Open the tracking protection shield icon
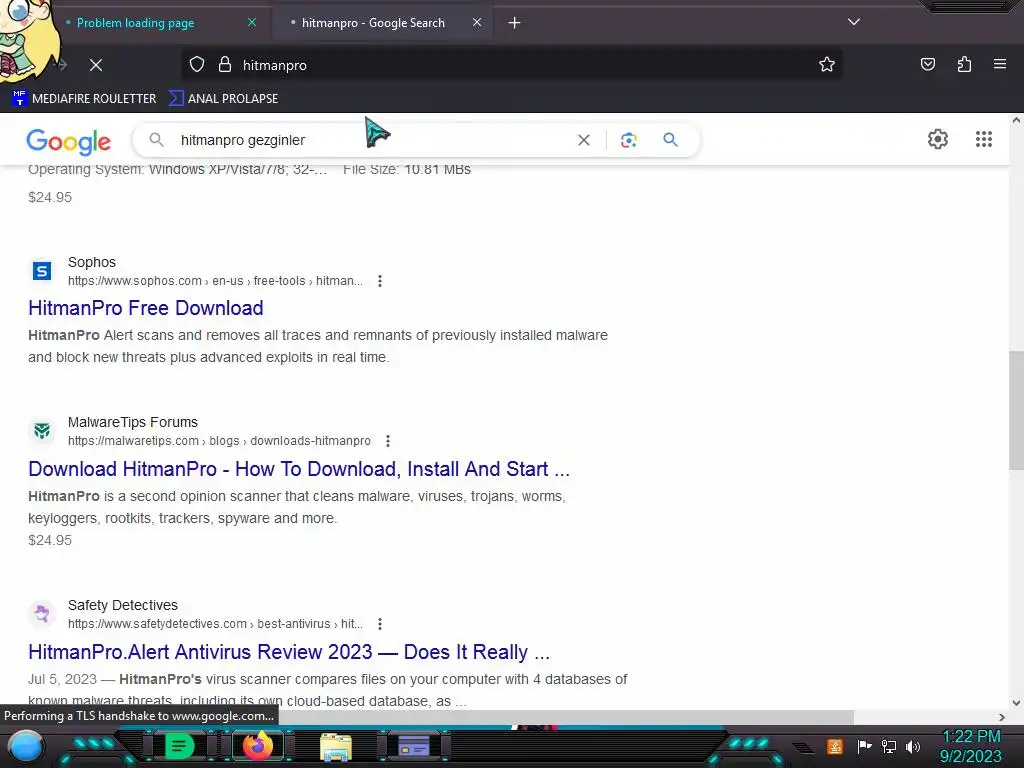Viewport: 1024px width, 768px height. [x=197, y=65]
